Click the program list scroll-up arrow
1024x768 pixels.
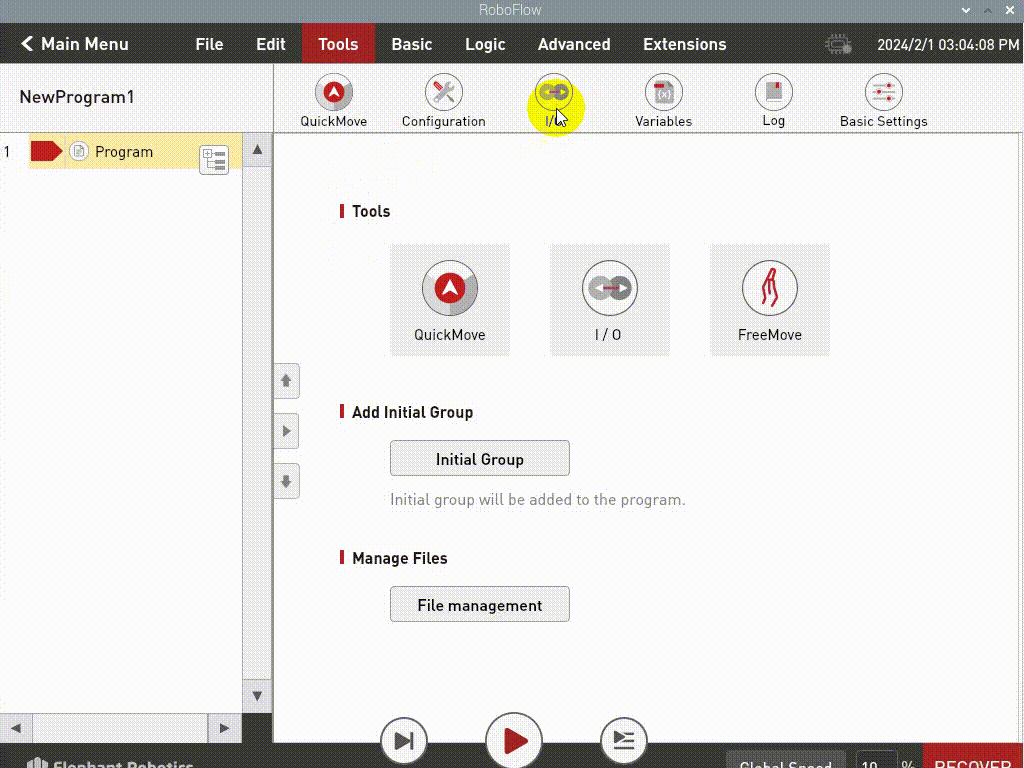(257, 150)
